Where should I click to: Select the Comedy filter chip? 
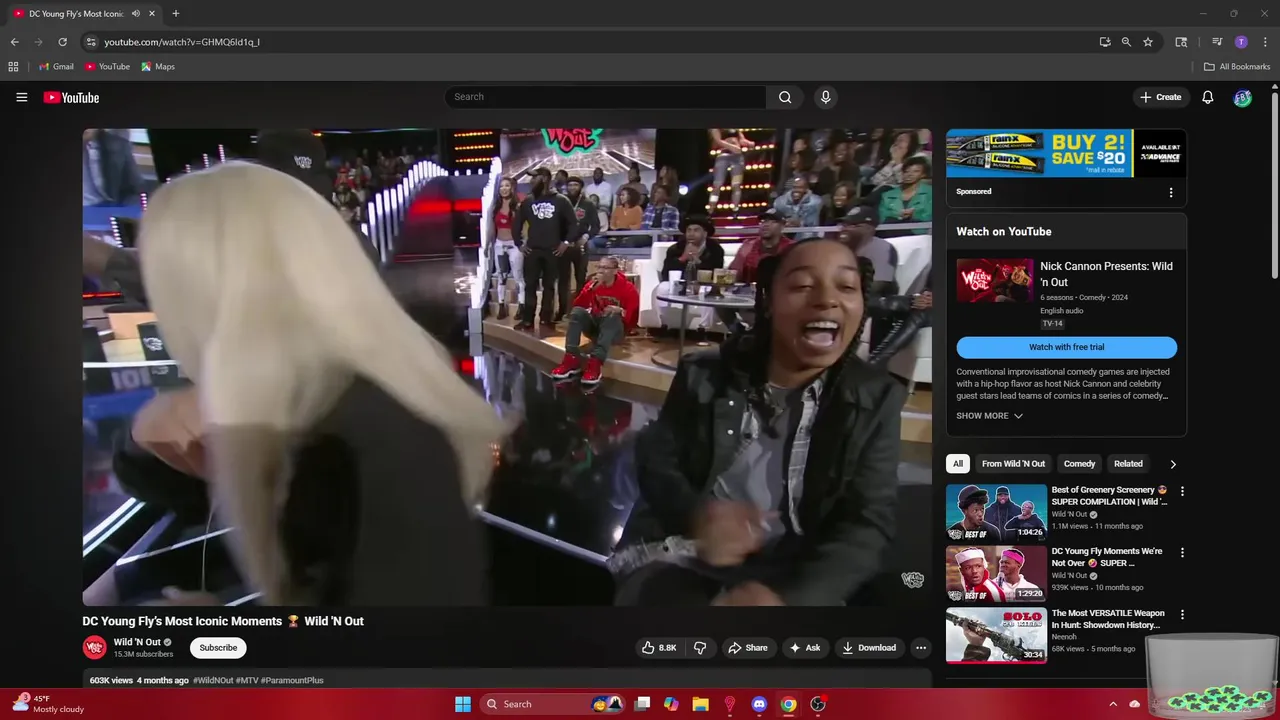(1079, 464)
